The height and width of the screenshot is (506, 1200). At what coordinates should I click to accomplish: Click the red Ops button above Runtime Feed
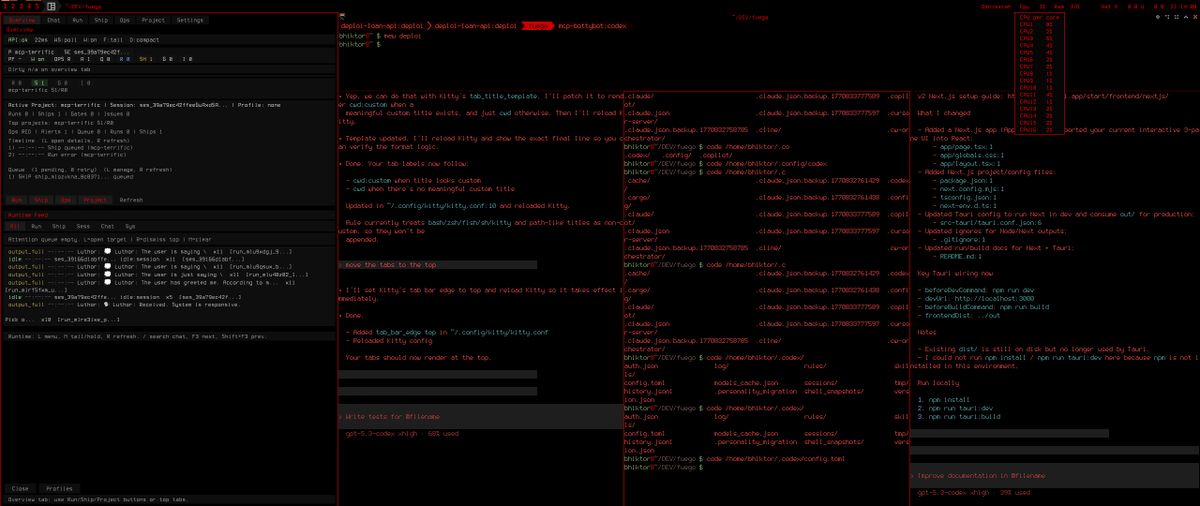coord(67,200)
